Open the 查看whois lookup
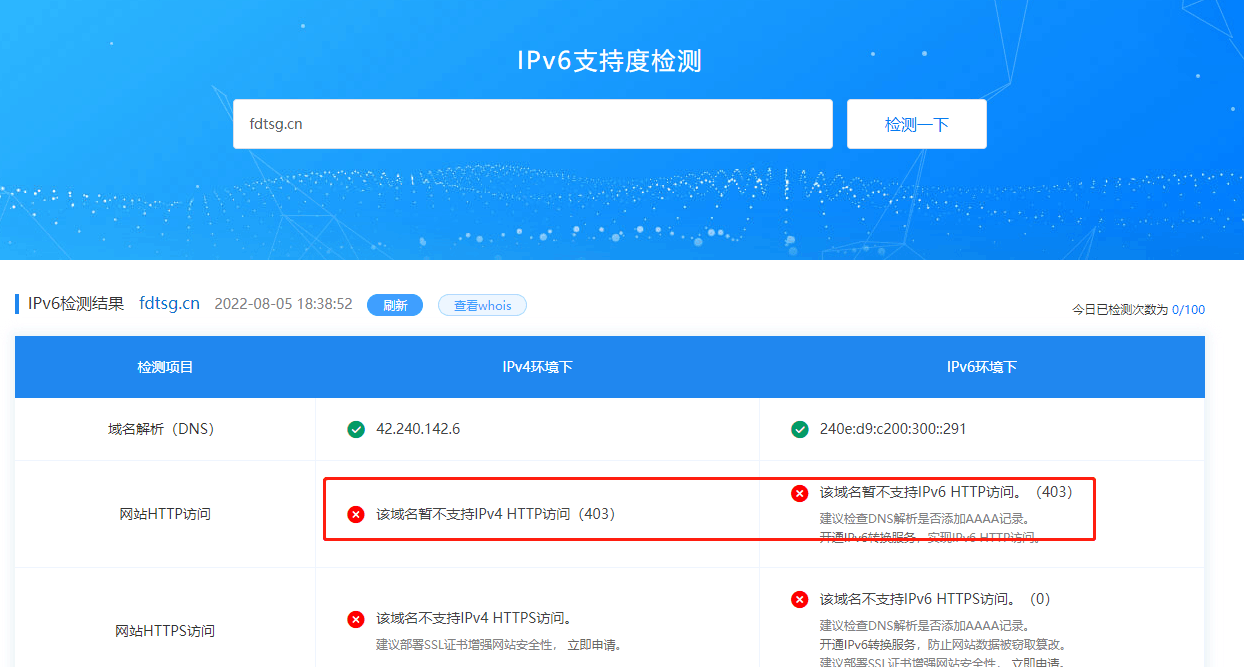Image resolution: width=1244 pixels, height=667 pixels. (x=482, y=304)
